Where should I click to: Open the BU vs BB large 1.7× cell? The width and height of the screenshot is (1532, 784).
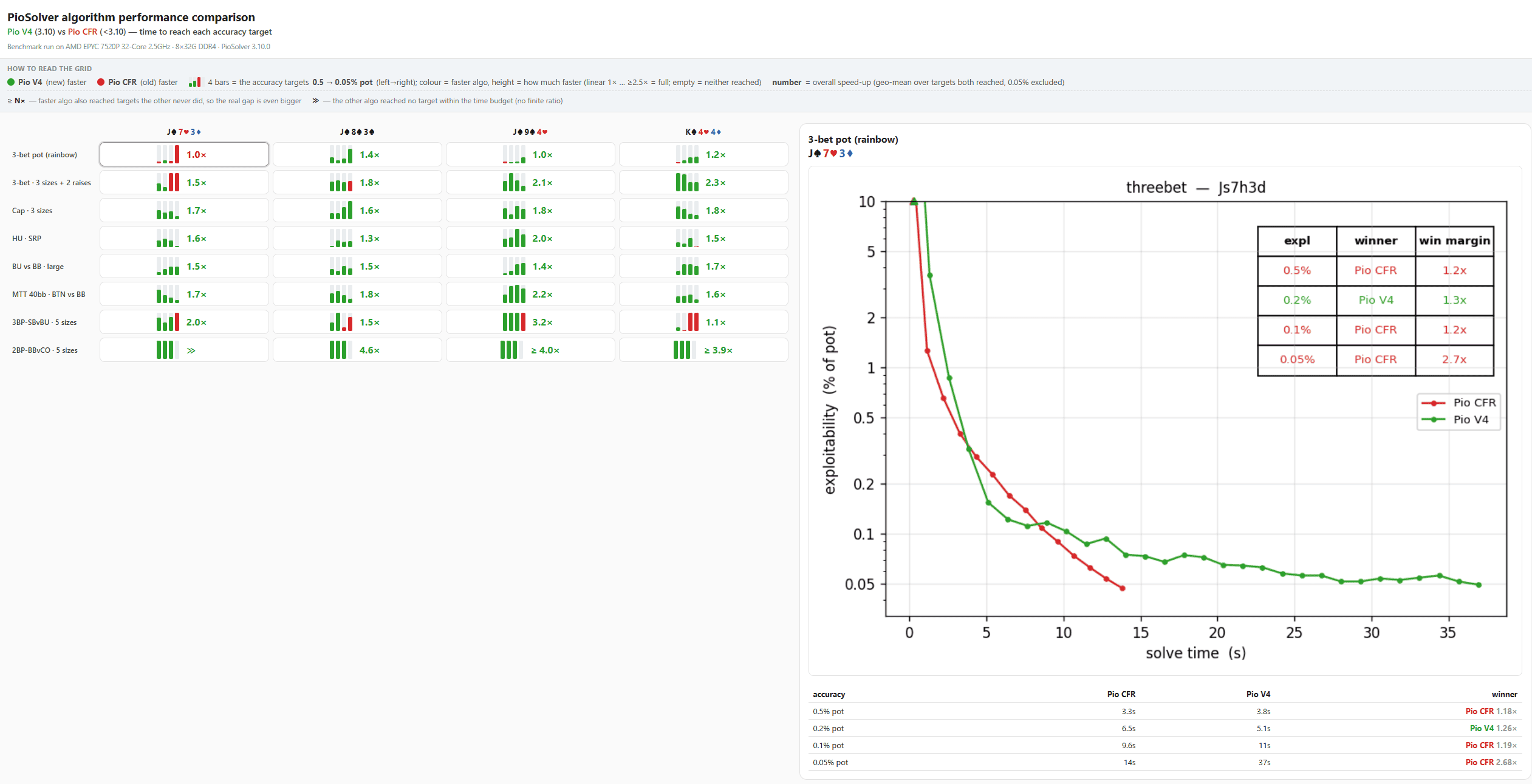703,266
